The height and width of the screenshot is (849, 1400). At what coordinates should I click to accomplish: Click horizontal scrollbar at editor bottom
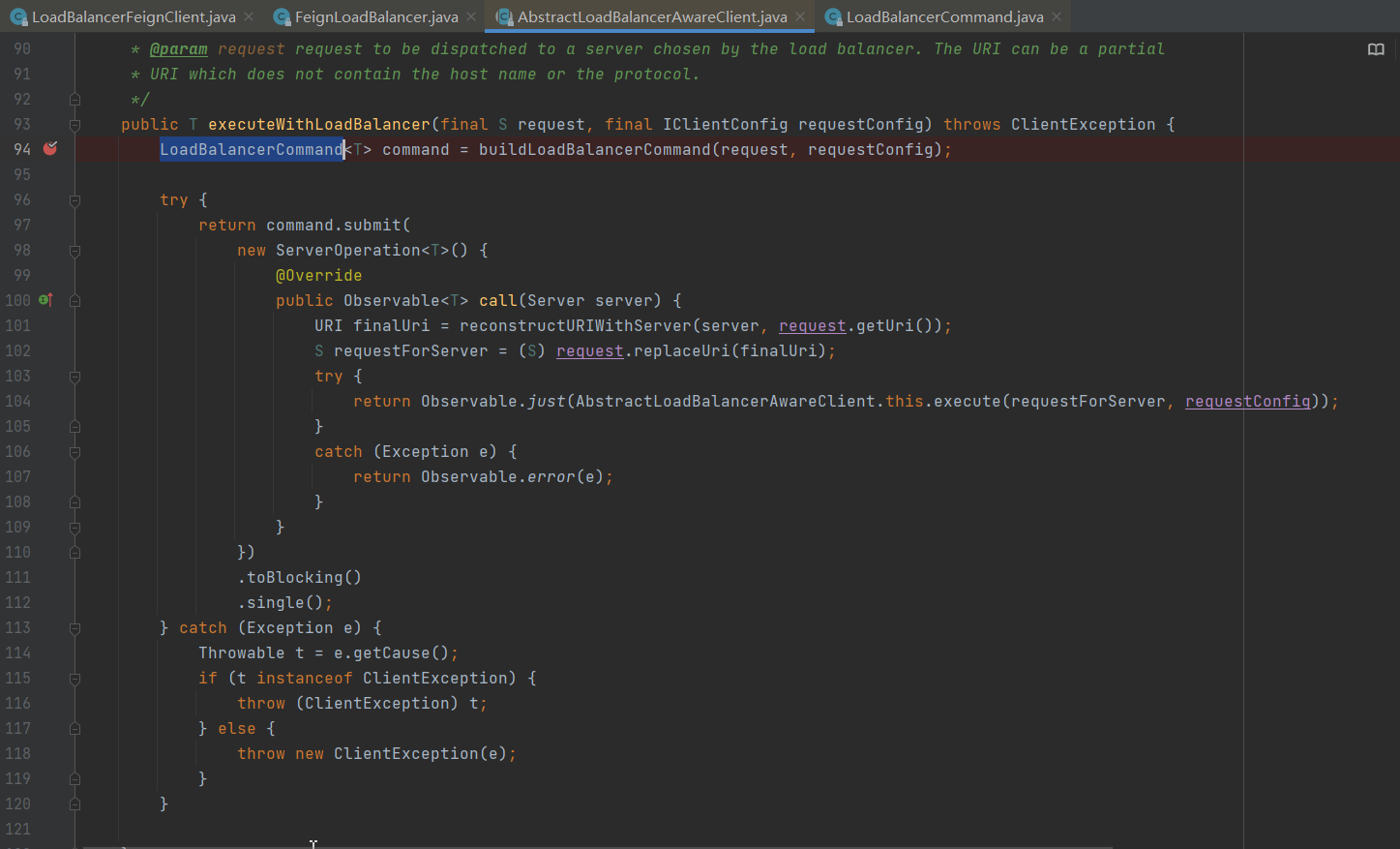(597, 846)
